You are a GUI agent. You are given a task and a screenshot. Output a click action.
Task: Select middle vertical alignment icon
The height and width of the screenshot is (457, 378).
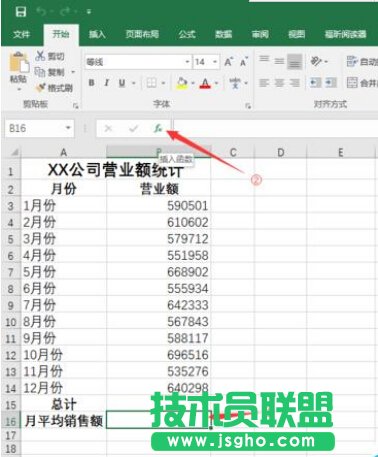click(279, 61)
